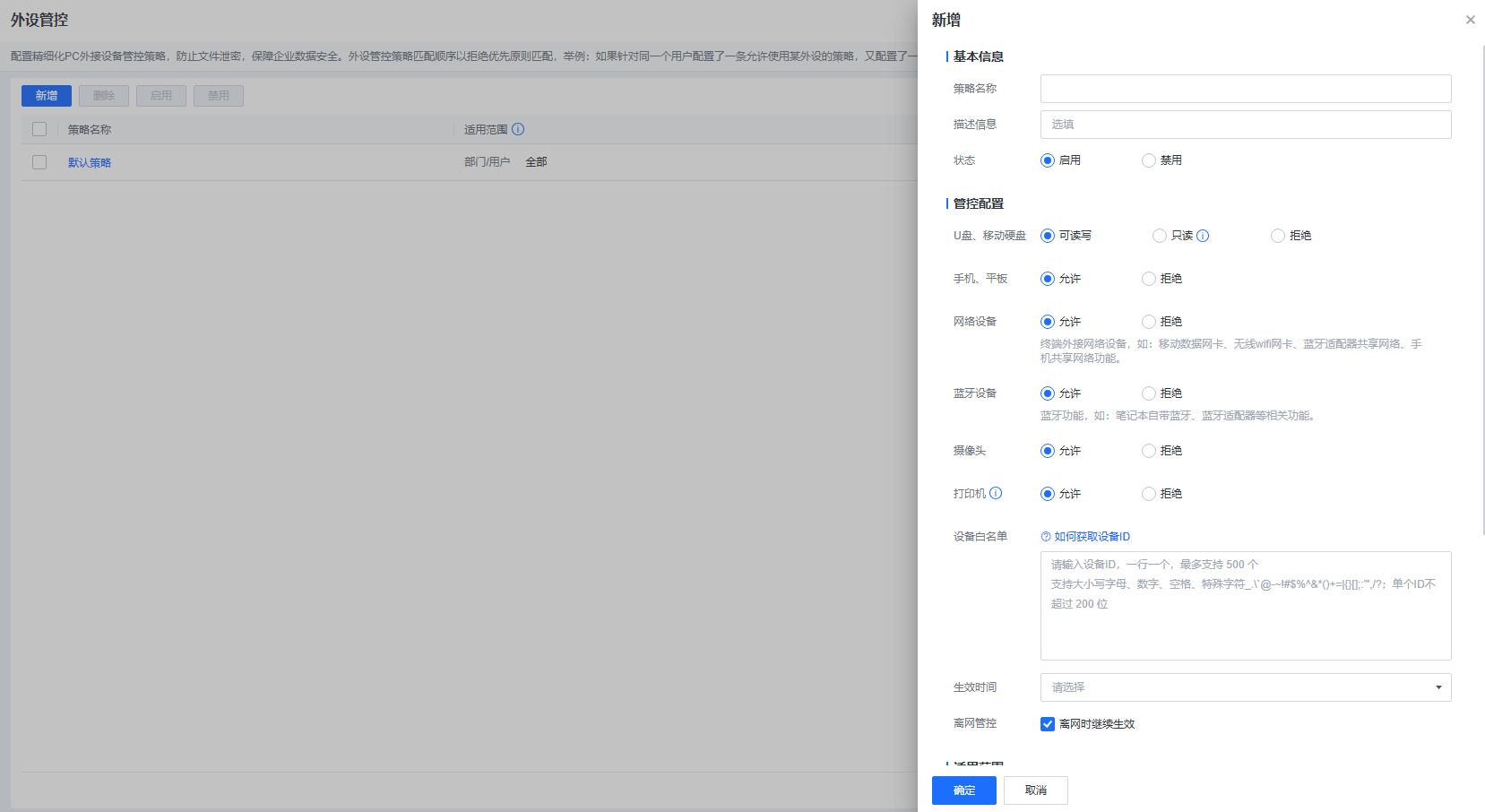Click the blue 新增 toolbar button
1485x812 pixels.
[x=47, y=96]
